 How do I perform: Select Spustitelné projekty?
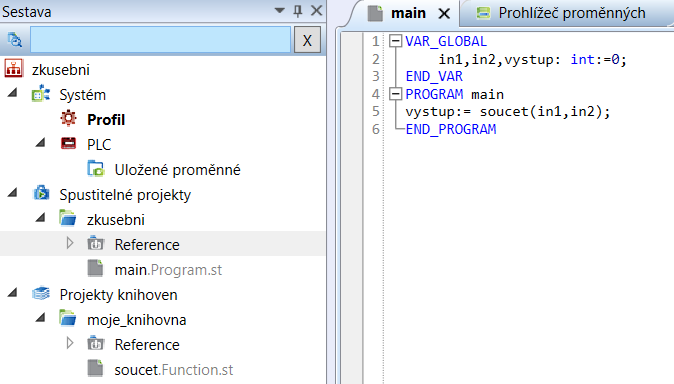click(x=125, y=195)
